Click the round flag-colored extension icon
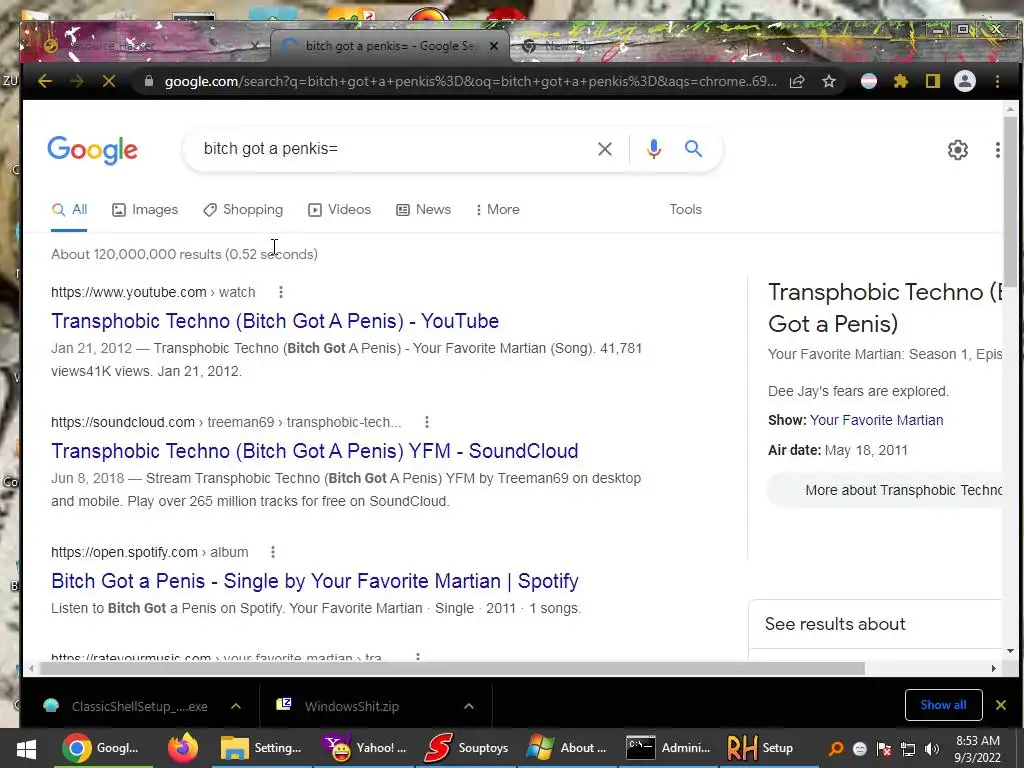Image resolution: width=1024 pixels, height=768 pixels. tap(869, 82)
